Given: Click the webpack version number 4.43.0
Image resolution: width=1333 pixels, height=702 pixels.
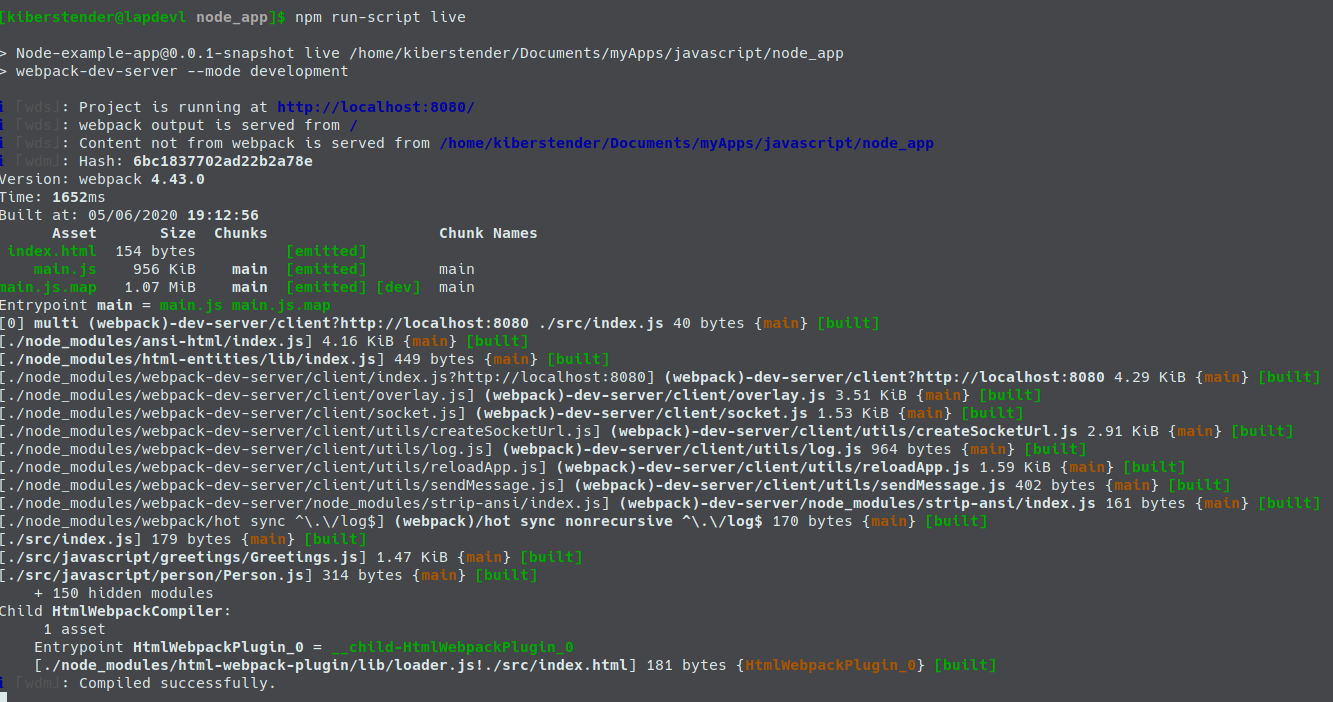Looking at the screenshot, I should [177, 179].
